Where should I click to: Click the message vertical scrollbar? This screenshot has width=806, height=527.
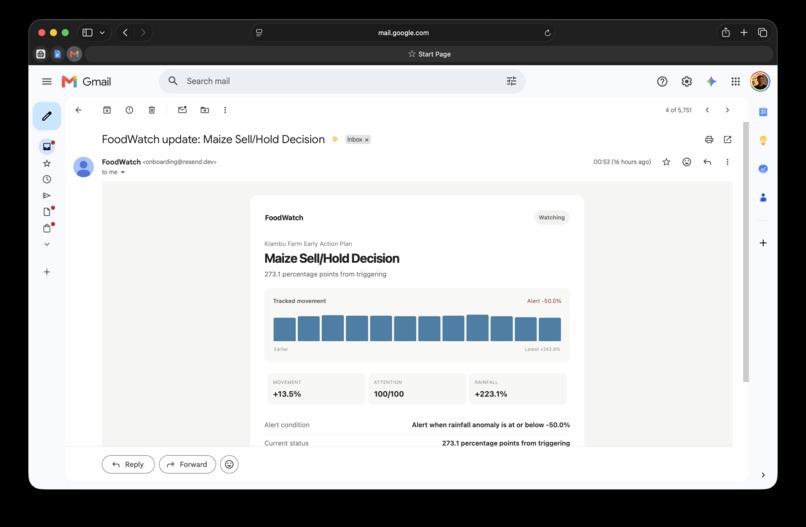[x=746, y=252]
